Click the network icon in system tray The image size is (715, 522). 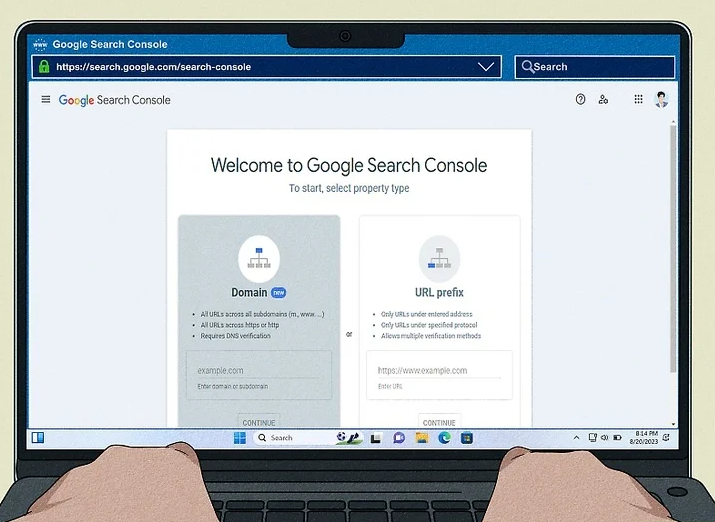[x=592, y=438]
